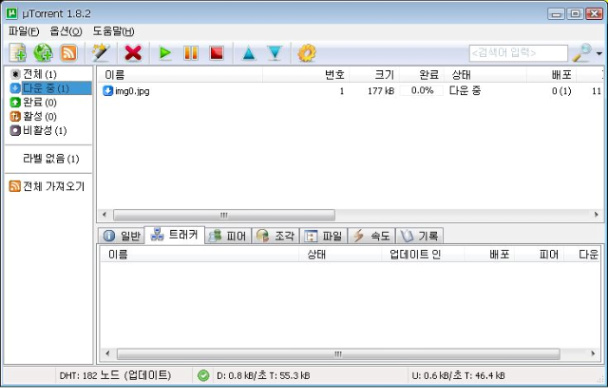Image resolution: width=608 pixels, height=388 pixels.
Task: Switch to the 트래커 tab
Action: point(174,235)
